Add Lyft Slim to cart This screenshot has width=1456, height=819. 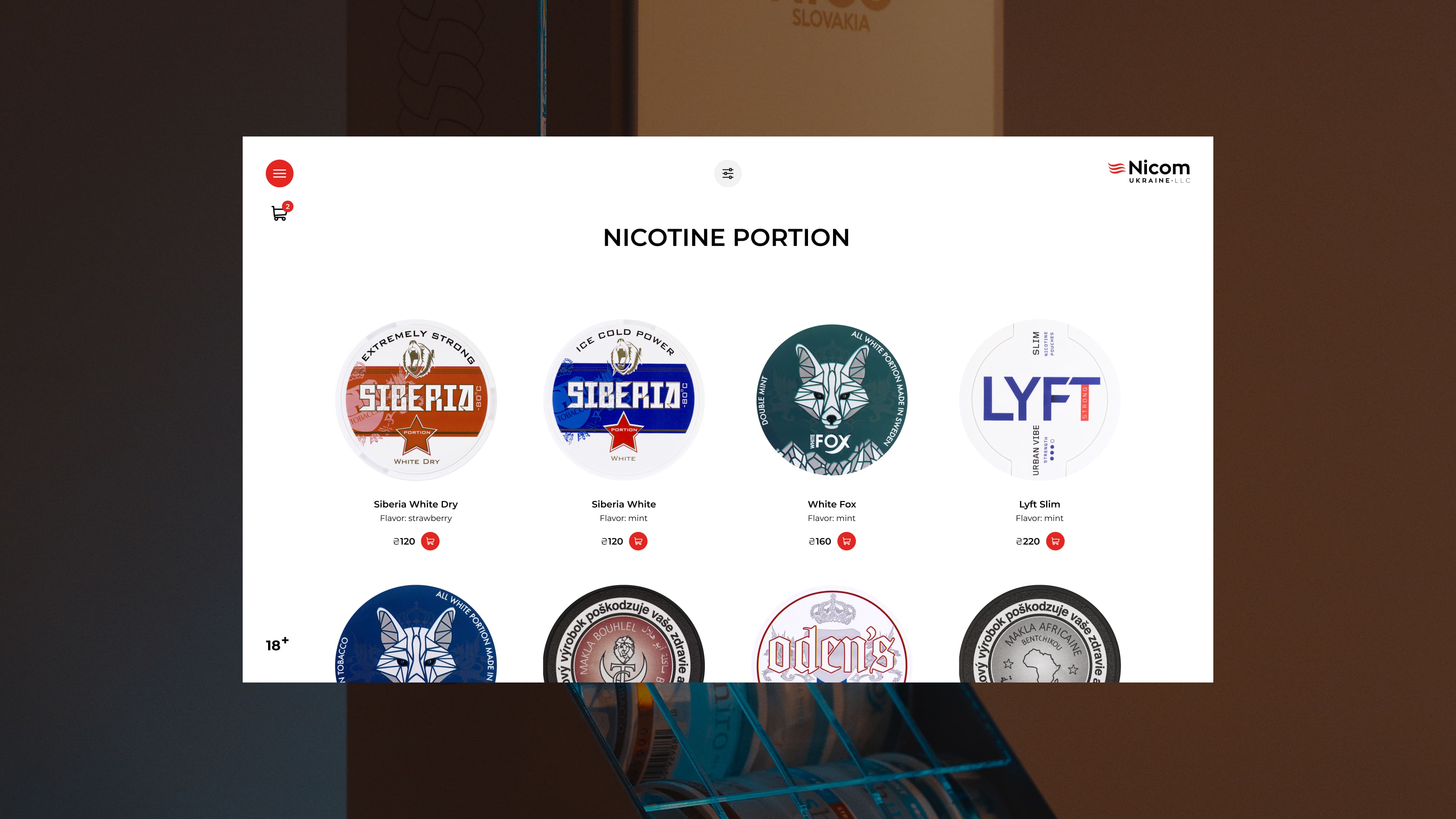(x=1055, y=541)
